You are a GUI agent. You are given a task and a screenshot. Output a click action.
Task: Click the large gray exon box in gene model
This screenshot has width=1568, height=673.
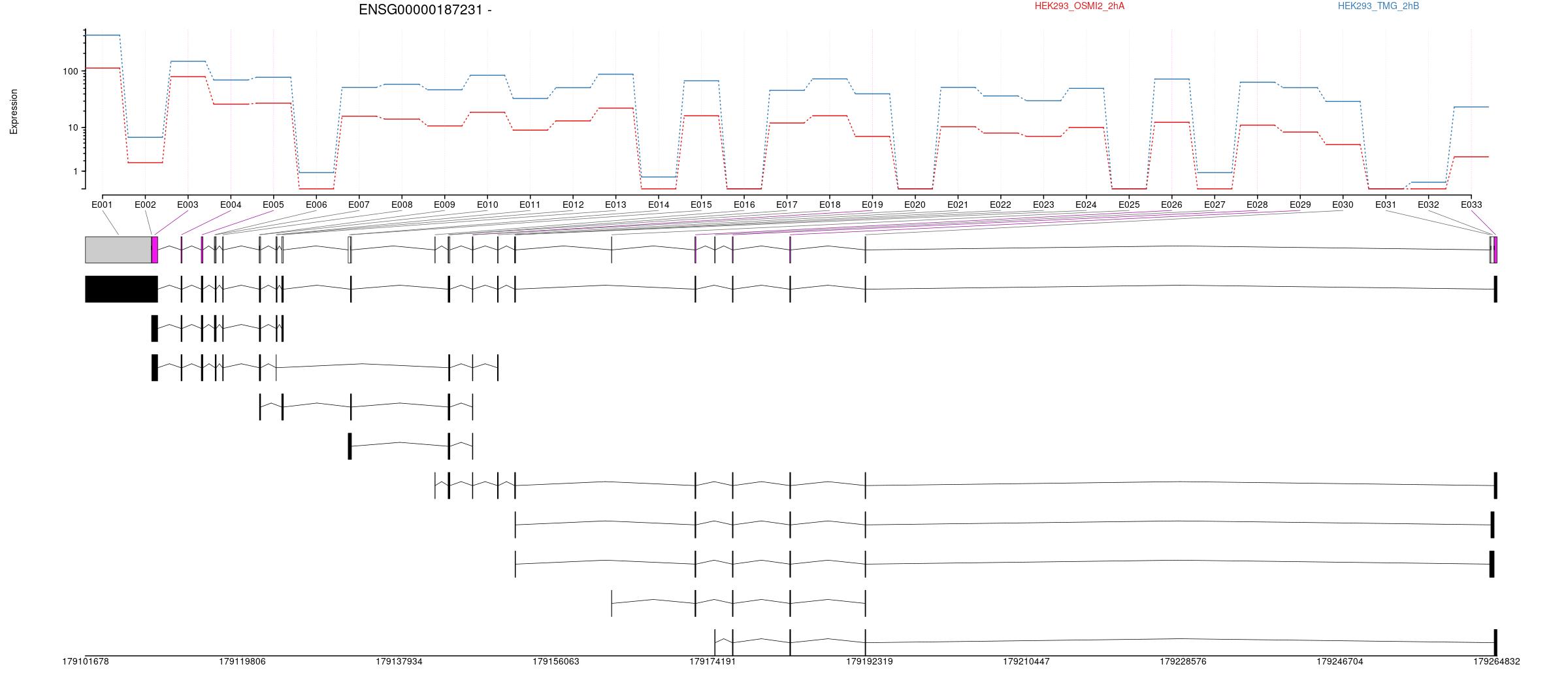118,250
